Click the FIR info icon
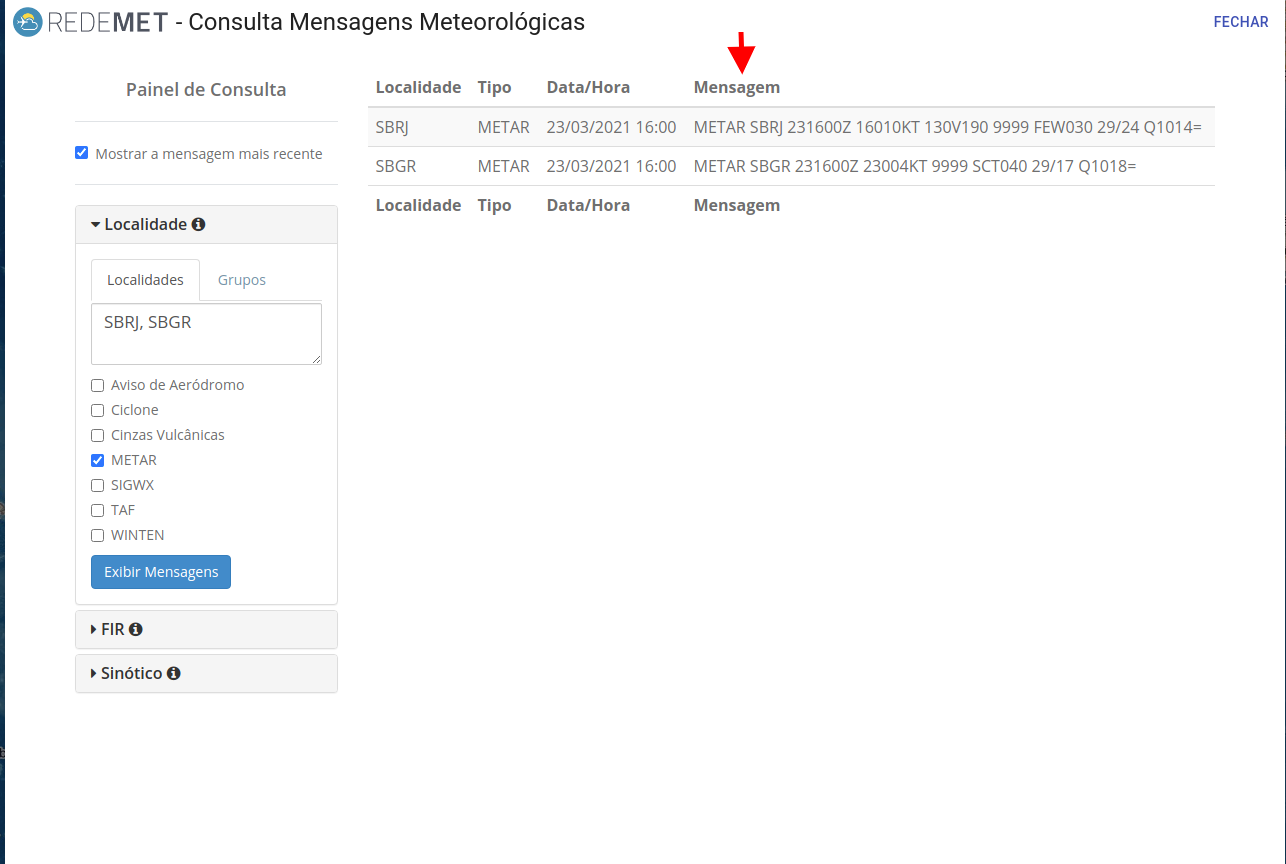The height and width of the screenshot is (864, 1286). point(134,629)
